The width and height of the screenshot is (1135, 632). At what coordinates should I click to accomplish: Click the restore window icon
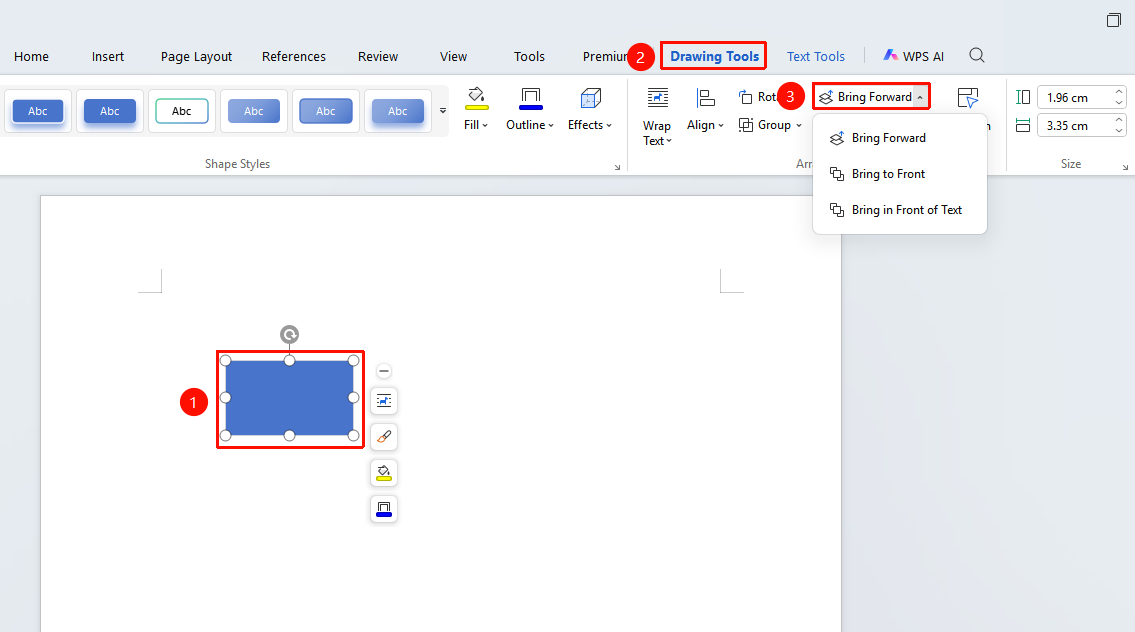point(1113,20)
